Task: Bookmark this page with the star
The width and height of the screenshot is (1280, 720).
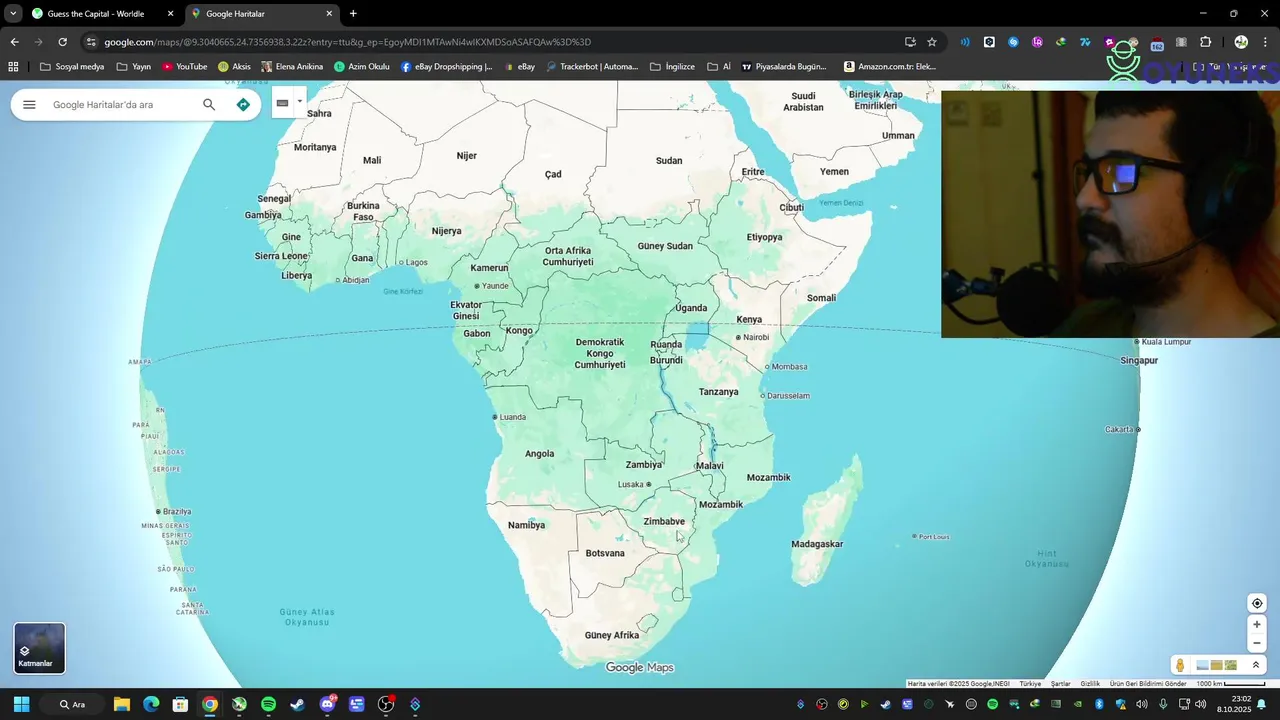Action: [x=932, y=42]
